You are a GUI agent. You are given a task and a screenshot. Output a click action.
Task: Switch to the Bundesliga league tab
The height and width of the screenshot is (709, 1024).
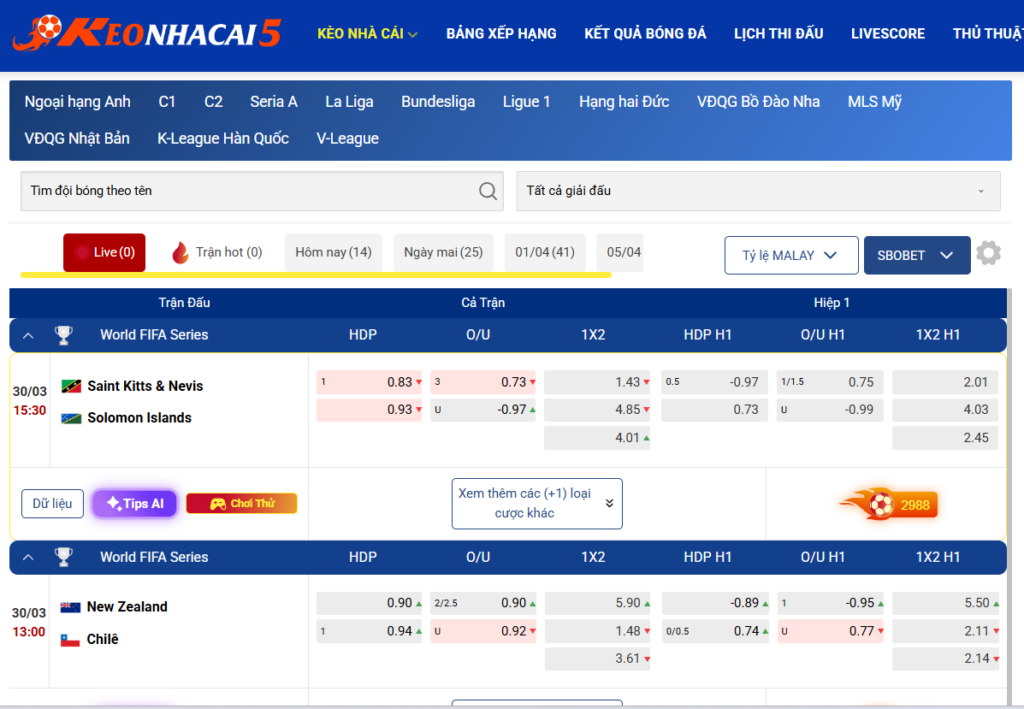pos(437,101)
